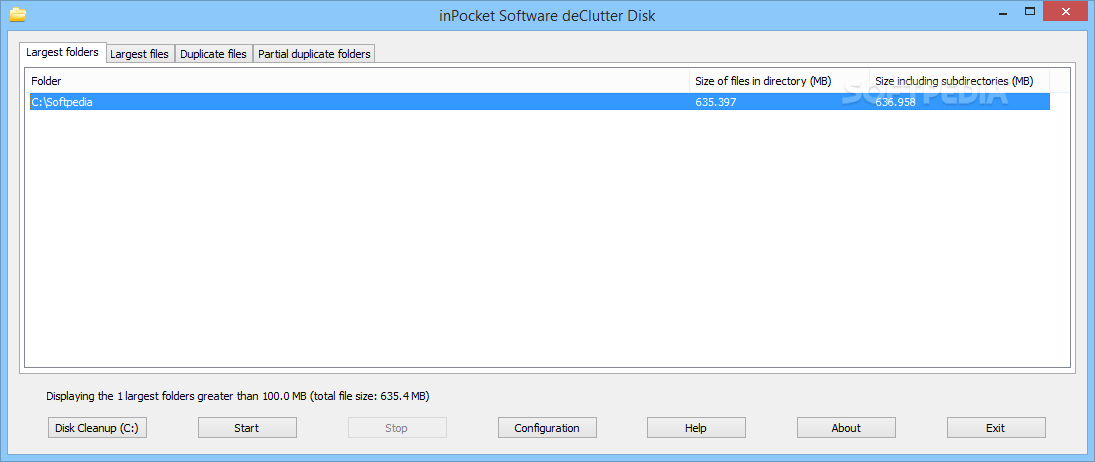The image size is (1095, 462).
Task: Exit the application with Exit button
Action: pos(995,428)
